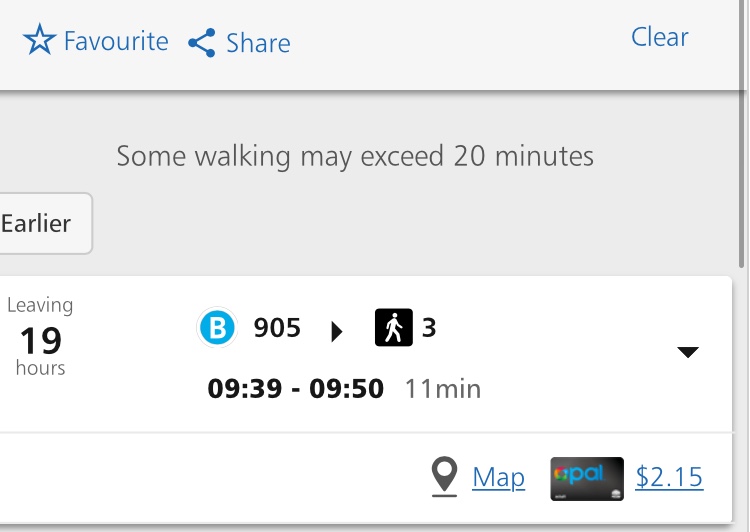Open the $2.15 fare link
Image resolution: width=750 pixels, height=532 pixels.
point(669,478)
